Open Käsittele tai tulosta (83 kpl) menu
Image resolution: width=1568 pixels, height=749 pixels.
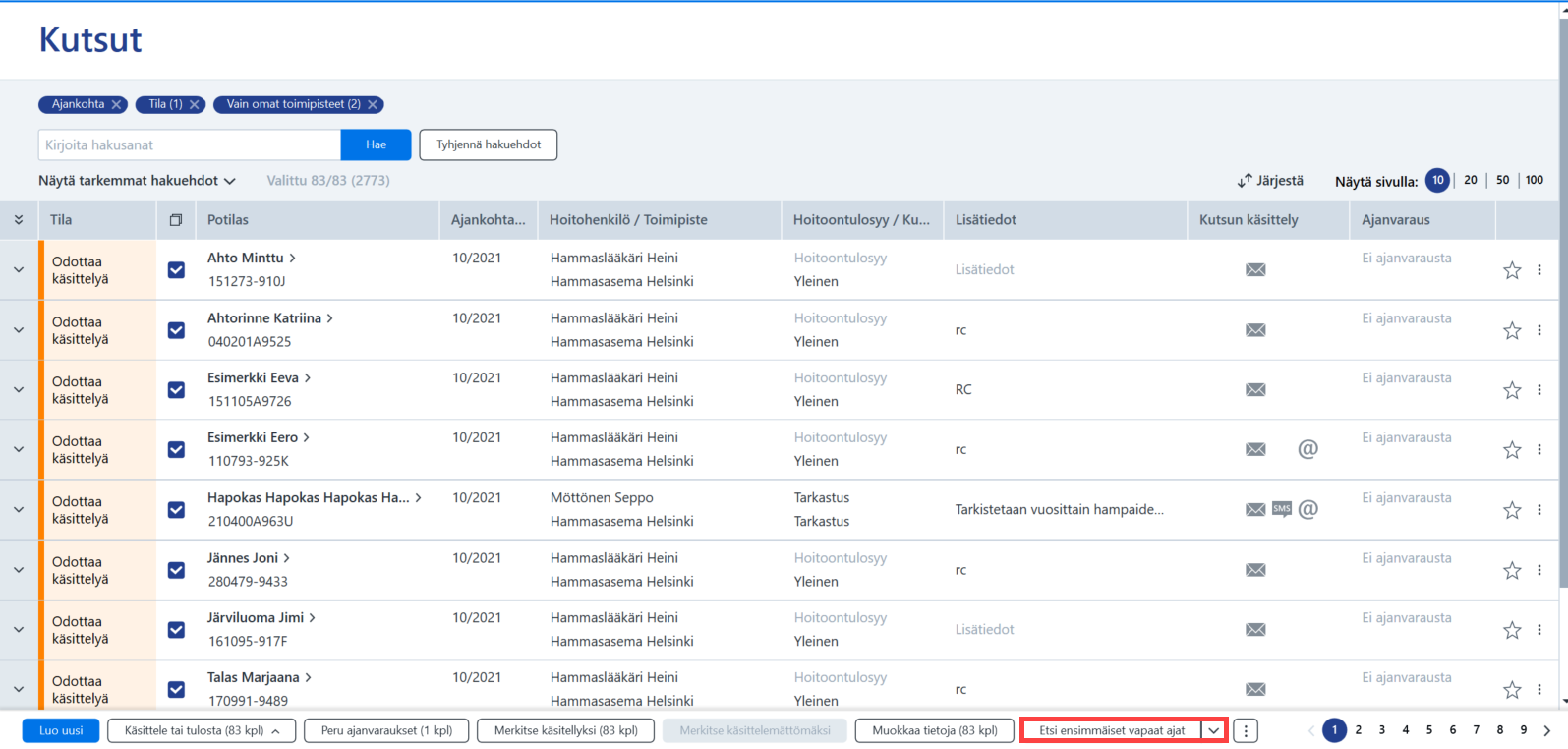click(x=202, y=730)
